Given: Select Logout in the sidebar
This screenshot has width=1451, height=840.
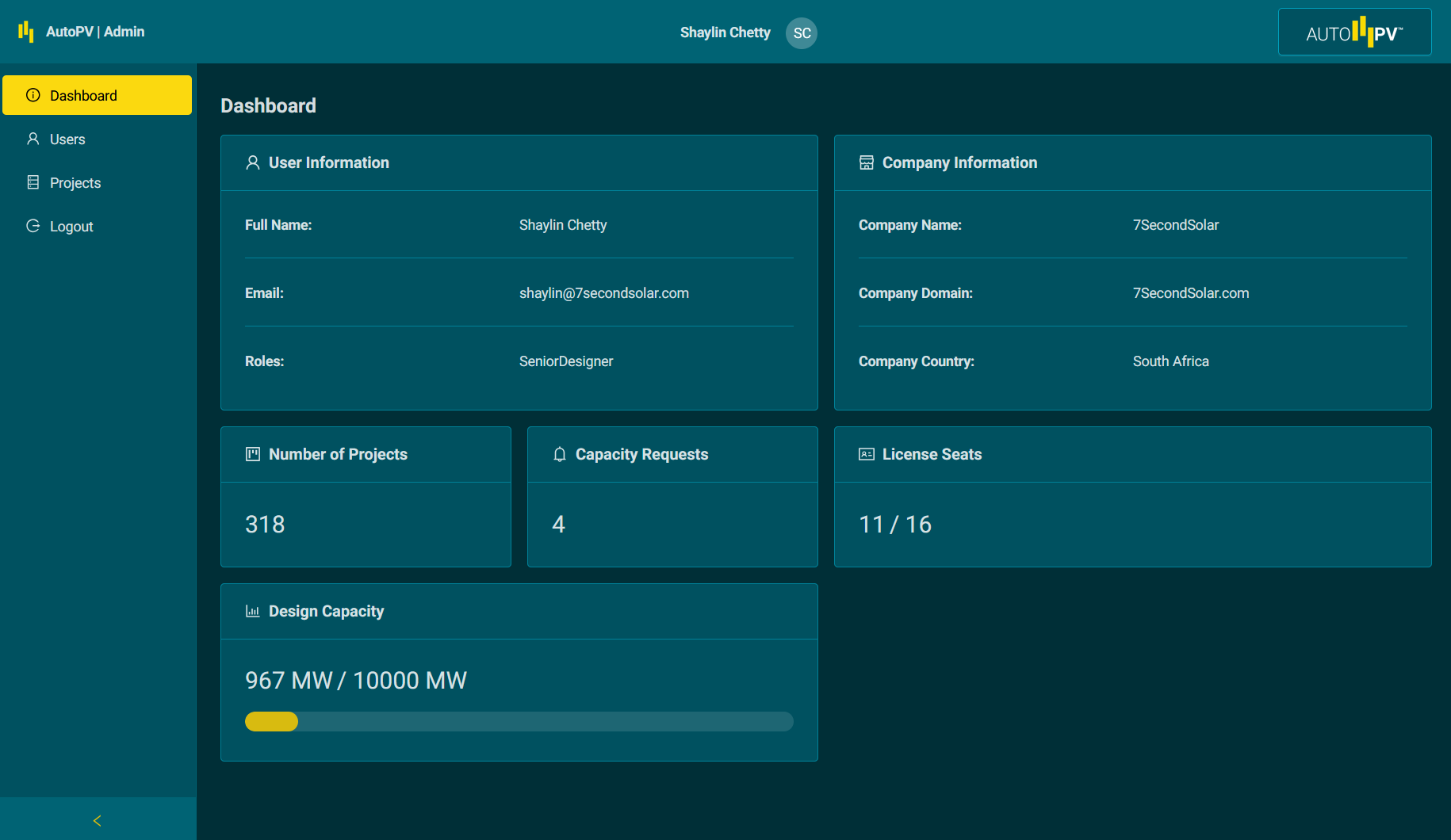Looking at the screenshot, I should pos(71,227).
